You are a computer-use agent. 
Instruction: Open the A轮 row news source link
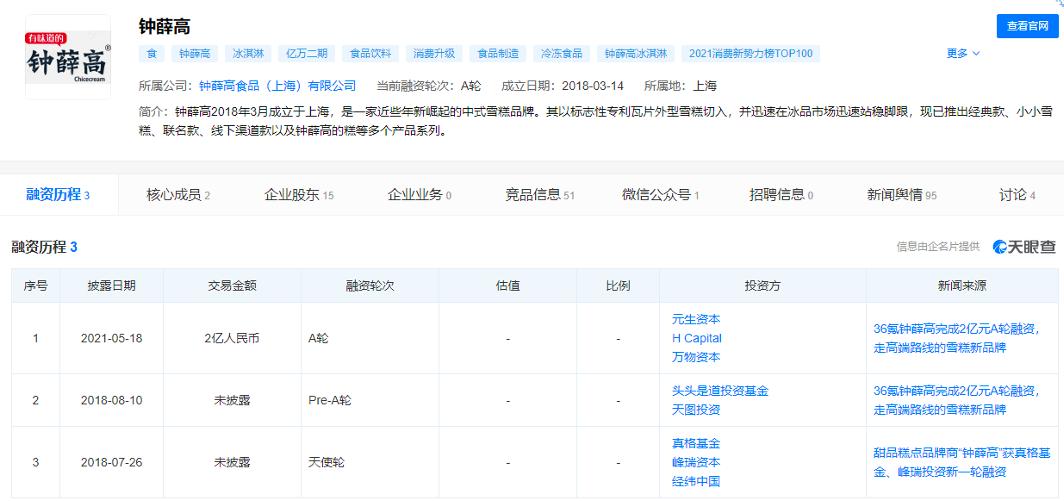pyautogui.click(x=957, y=338)
